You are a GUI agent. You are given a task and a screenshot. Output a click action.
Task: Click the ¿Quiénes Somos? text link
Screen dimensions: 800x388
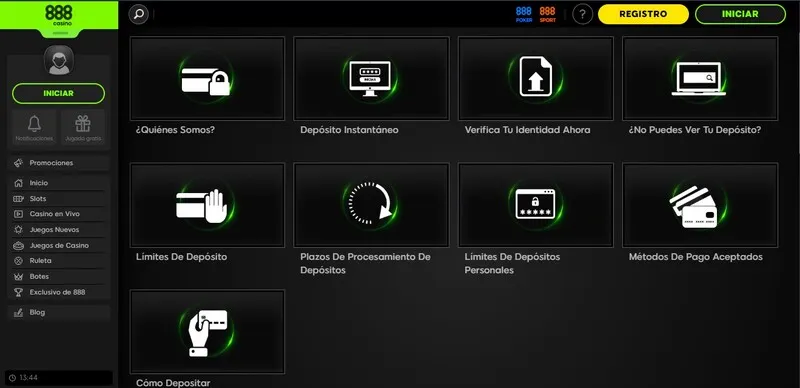click(x=175, y=130)
